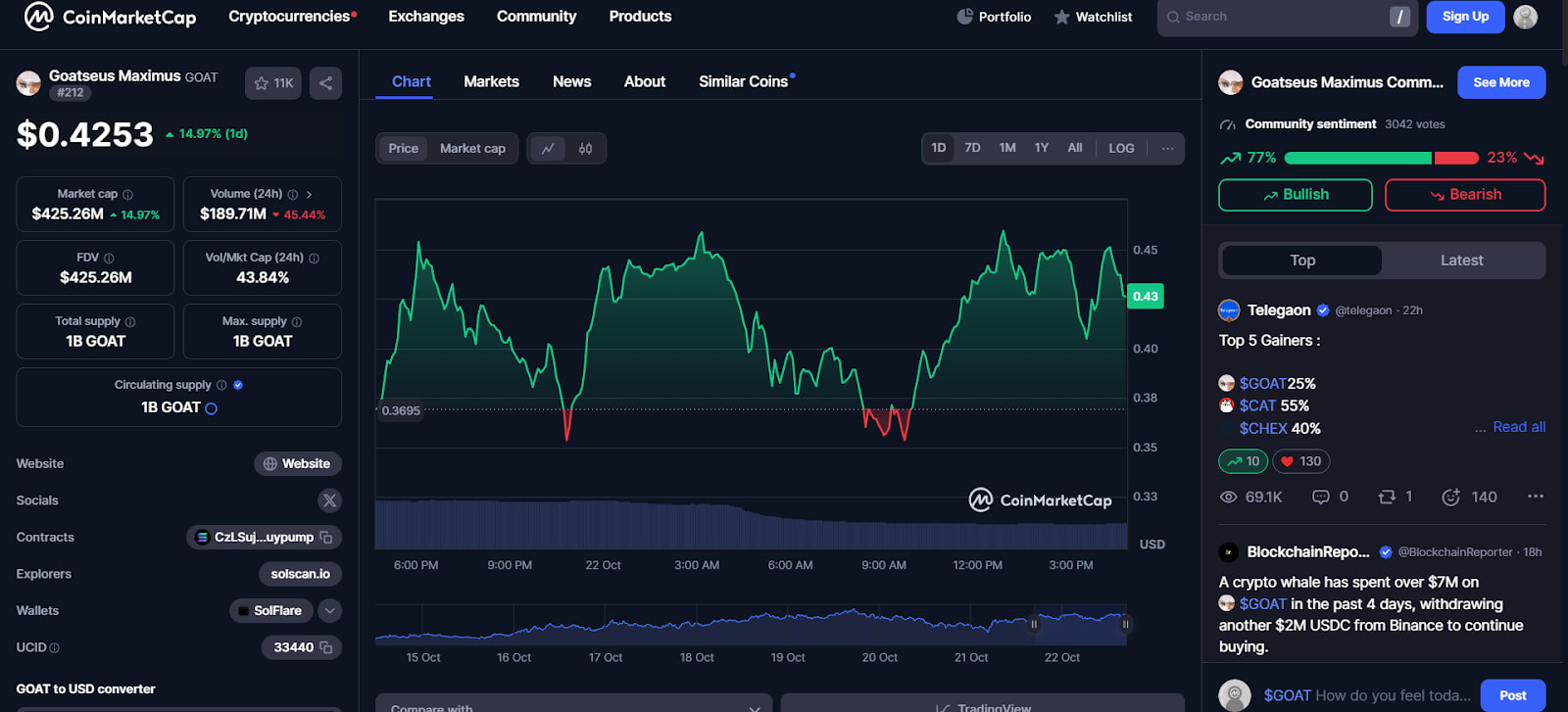The height and width of the screenshot is (712, 1568).
Task: Click $CHEX ticker link
Action: (x=1263, y=429)
